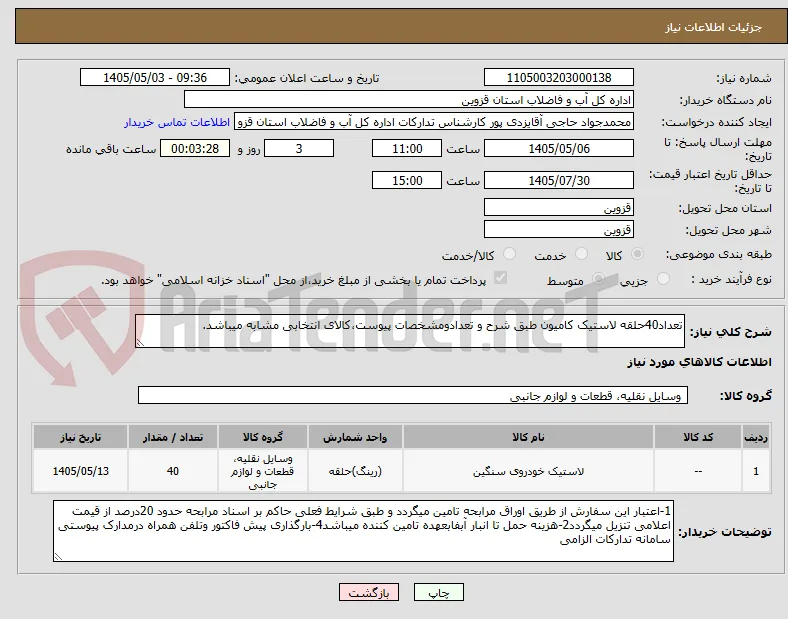Click the remaining time 00:03:28 field

(195, 149)
